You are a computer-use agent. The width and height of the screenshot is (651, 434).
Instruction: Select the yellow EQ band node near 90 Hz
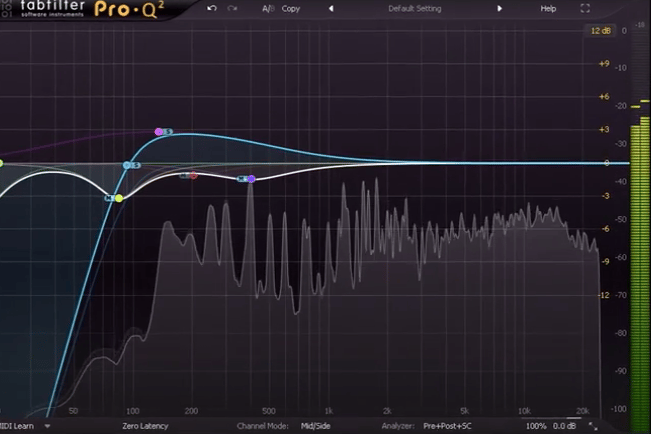(x=119, y=198)
